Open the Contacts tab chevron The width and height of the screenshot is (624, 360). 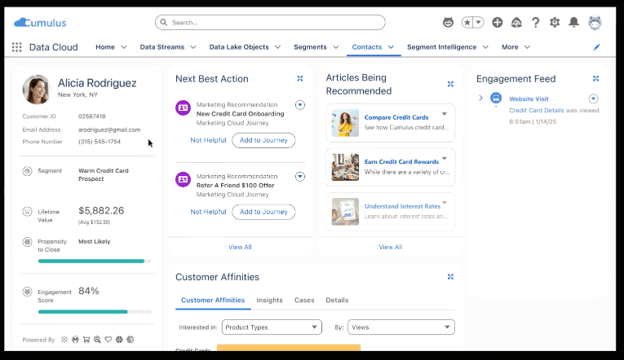pos(391,47)
